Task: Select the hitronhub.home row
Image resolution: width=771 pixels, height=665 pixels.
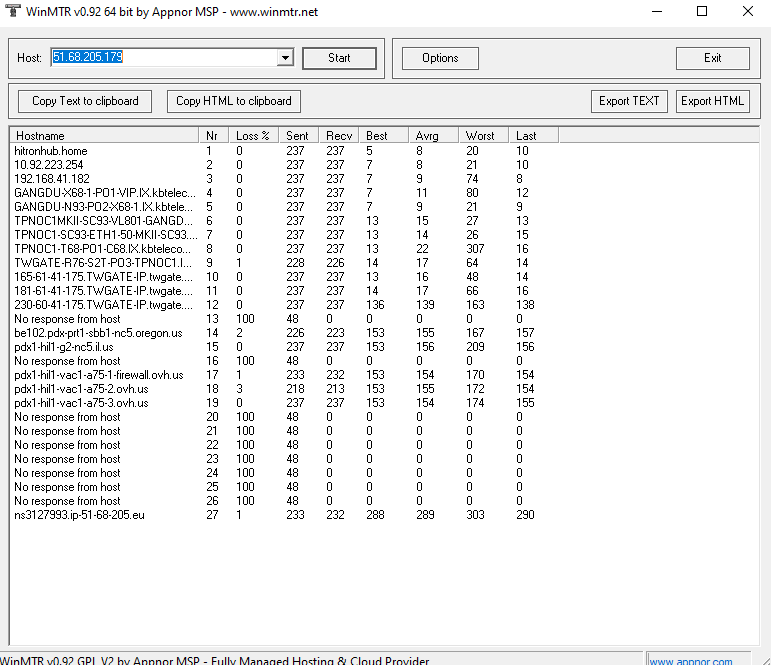Action: [x=50, y=151]
